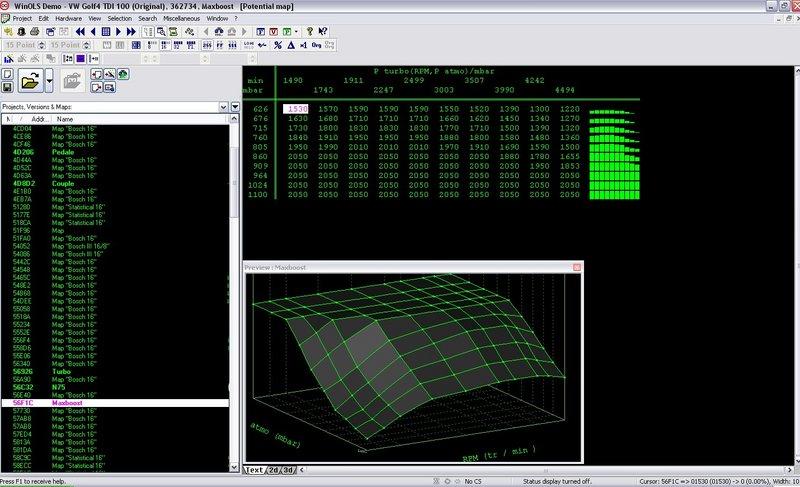Click the No CS status bar entry
Image resolution: width=800 pixels, height=487 pixels.
[x=472, y=481]
